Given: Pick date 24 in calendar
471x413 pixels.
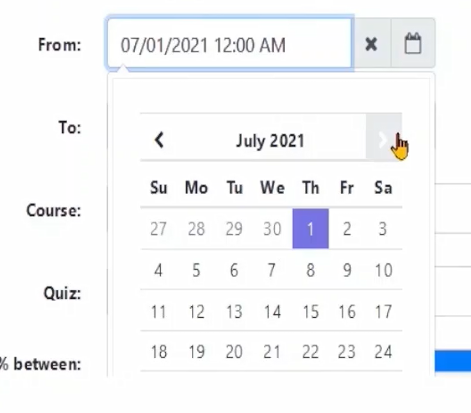Looking at the screenshot, I should tap(384, 352).
